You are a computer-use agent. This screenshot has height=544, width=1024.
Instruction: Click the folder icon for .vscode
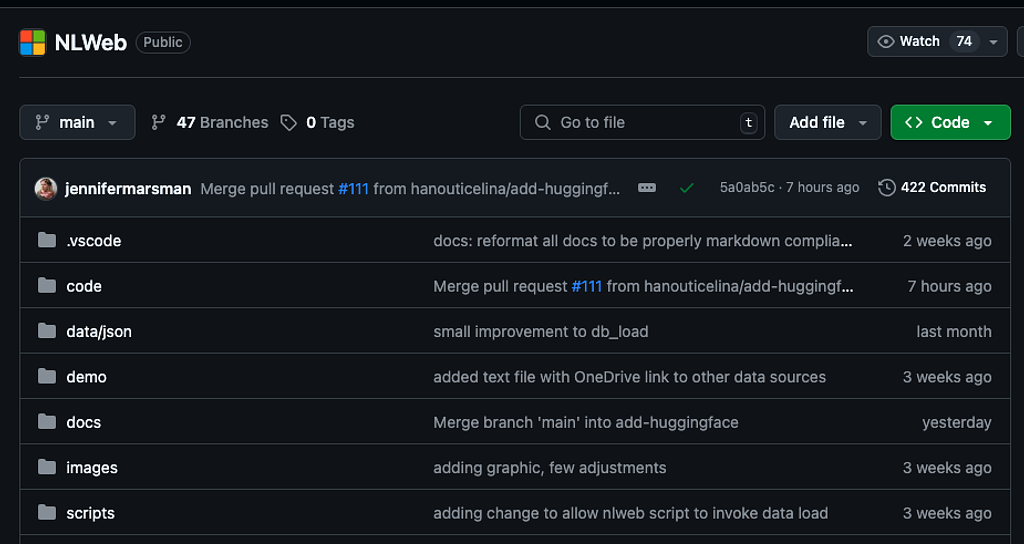pos(46,240)
